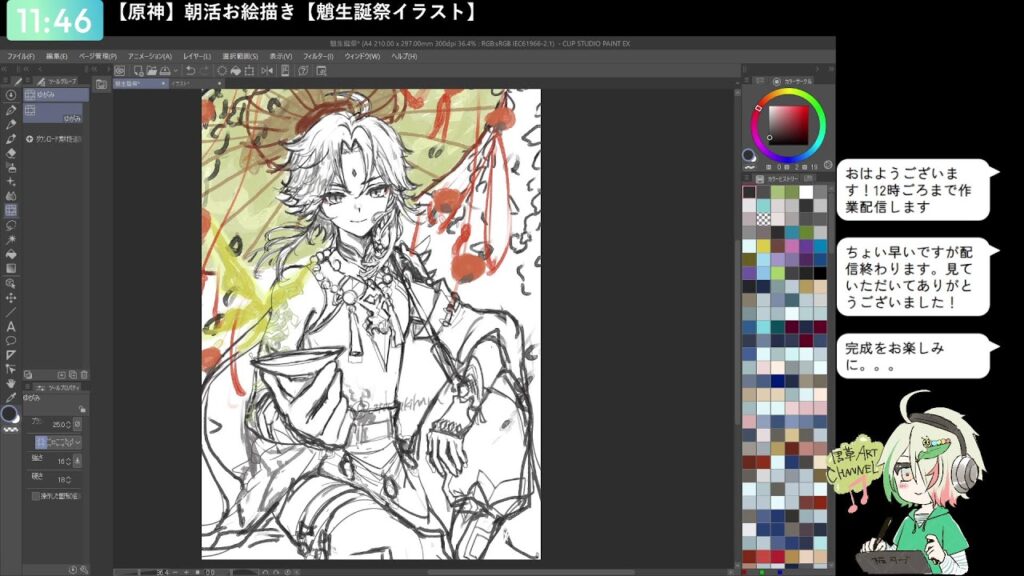Toggle the checkbox in Tool Property panel
This screenshot has width=1024, height=576.
tap(36, 495)
